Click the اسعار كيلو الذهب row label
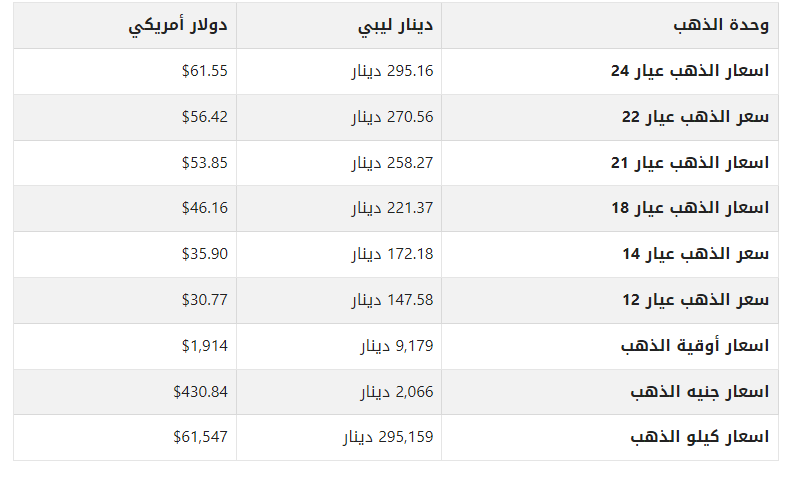 coord(699,437)
